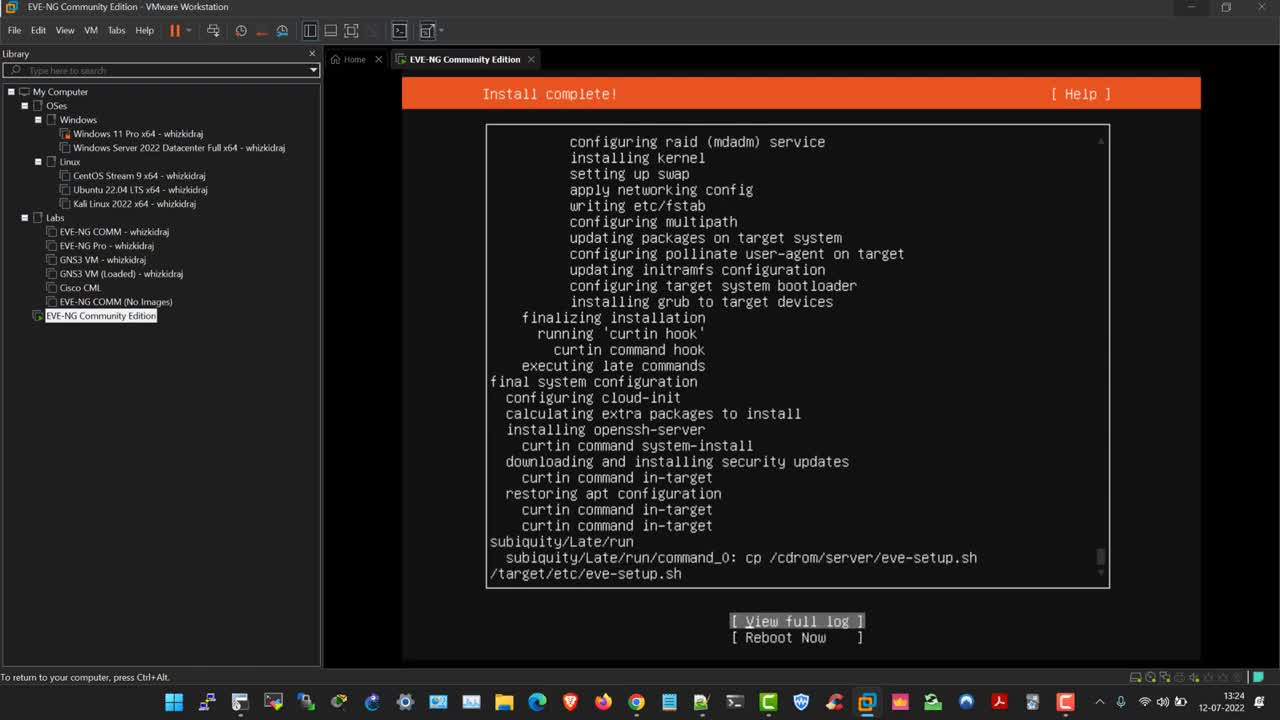This screenshot has width=1280, height=720.
Task: Open the stretch display dropdown arrow
Action: (x=441, y=31)
